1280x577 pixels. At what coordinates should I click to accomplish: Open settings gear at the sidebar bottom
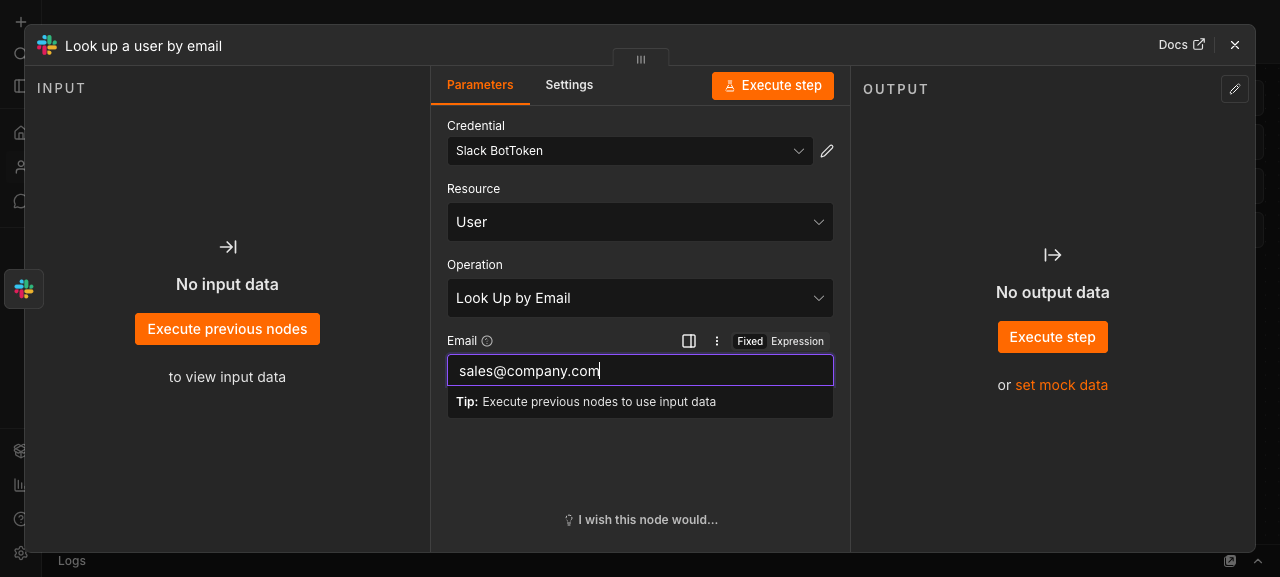click(20, 553)
